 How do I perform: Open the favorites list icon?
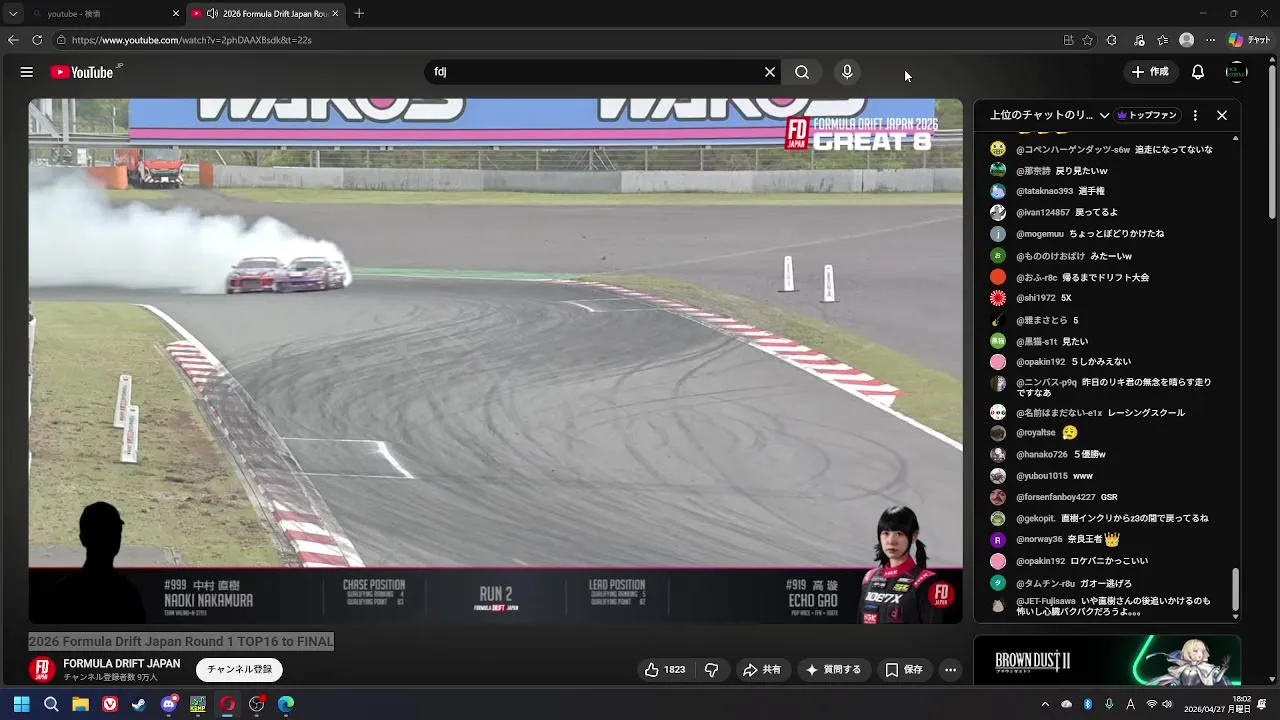click(1163, 40)
